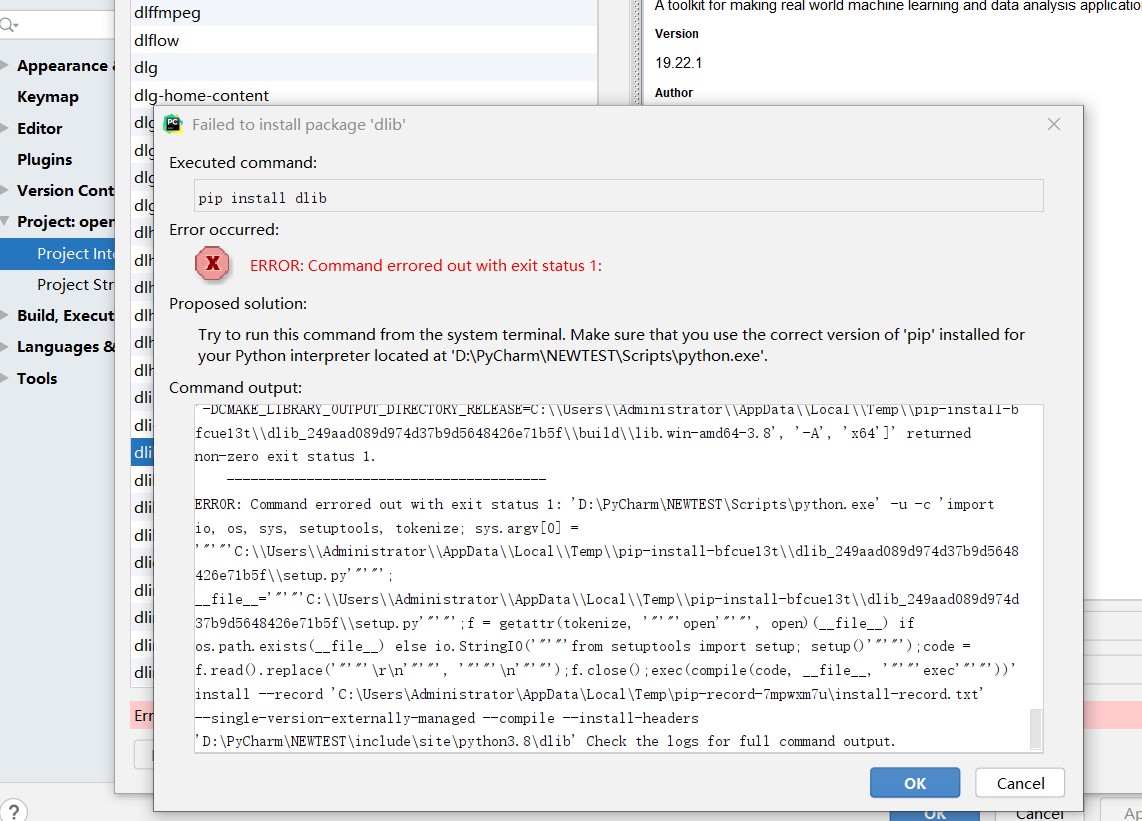Open the Plugins settings page
The height and width of the screenshot is (821, 1142).
pyautogui.click(x=44, y=160)
